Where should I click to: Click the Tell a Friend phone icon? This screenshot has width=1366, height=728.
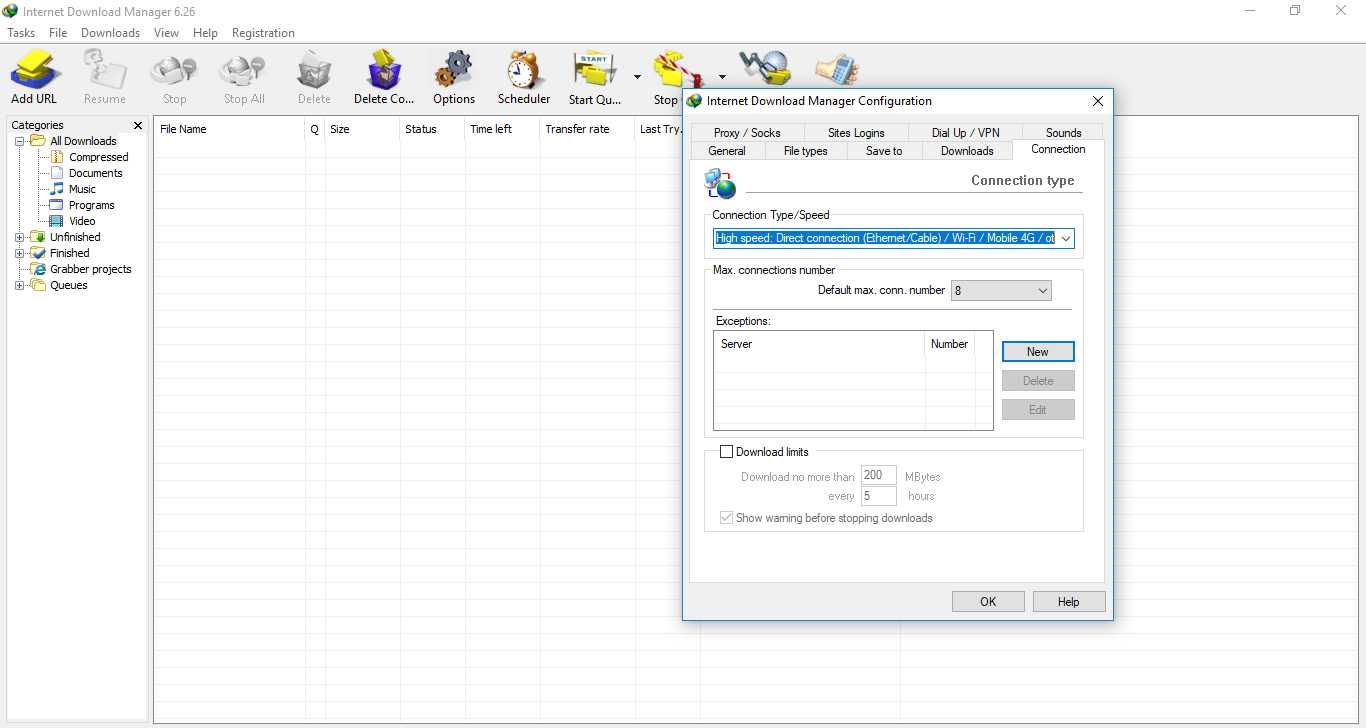point(837,68)
